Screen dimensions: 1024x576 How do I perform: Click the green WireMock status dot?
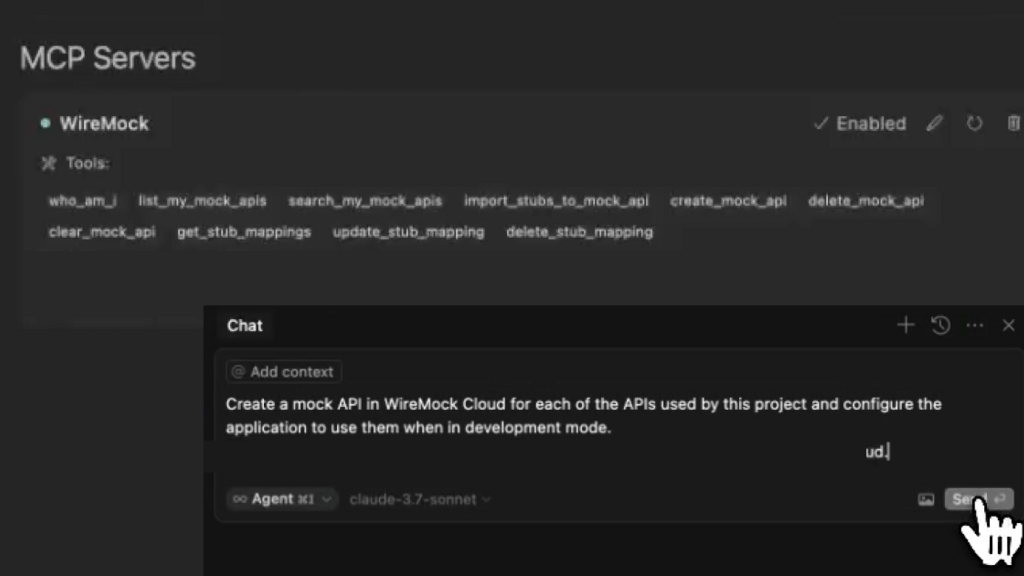pyautogui.click(x=45, y=123)
